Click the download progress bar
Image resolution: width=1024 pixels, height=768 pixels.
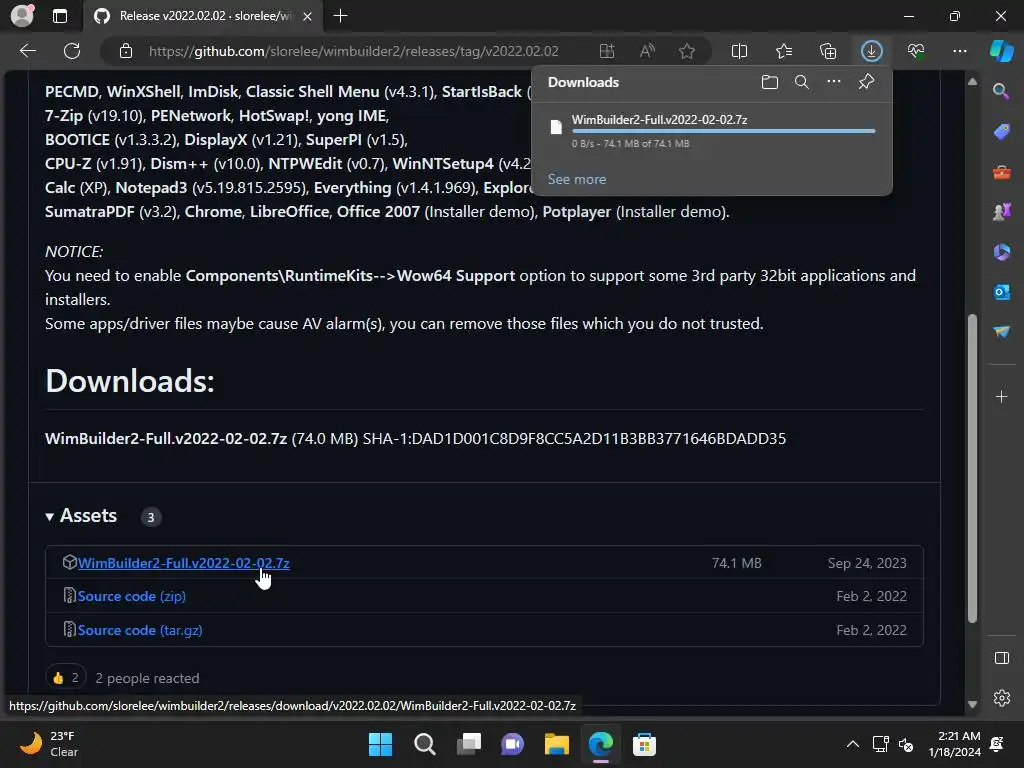tap(723, 131)
